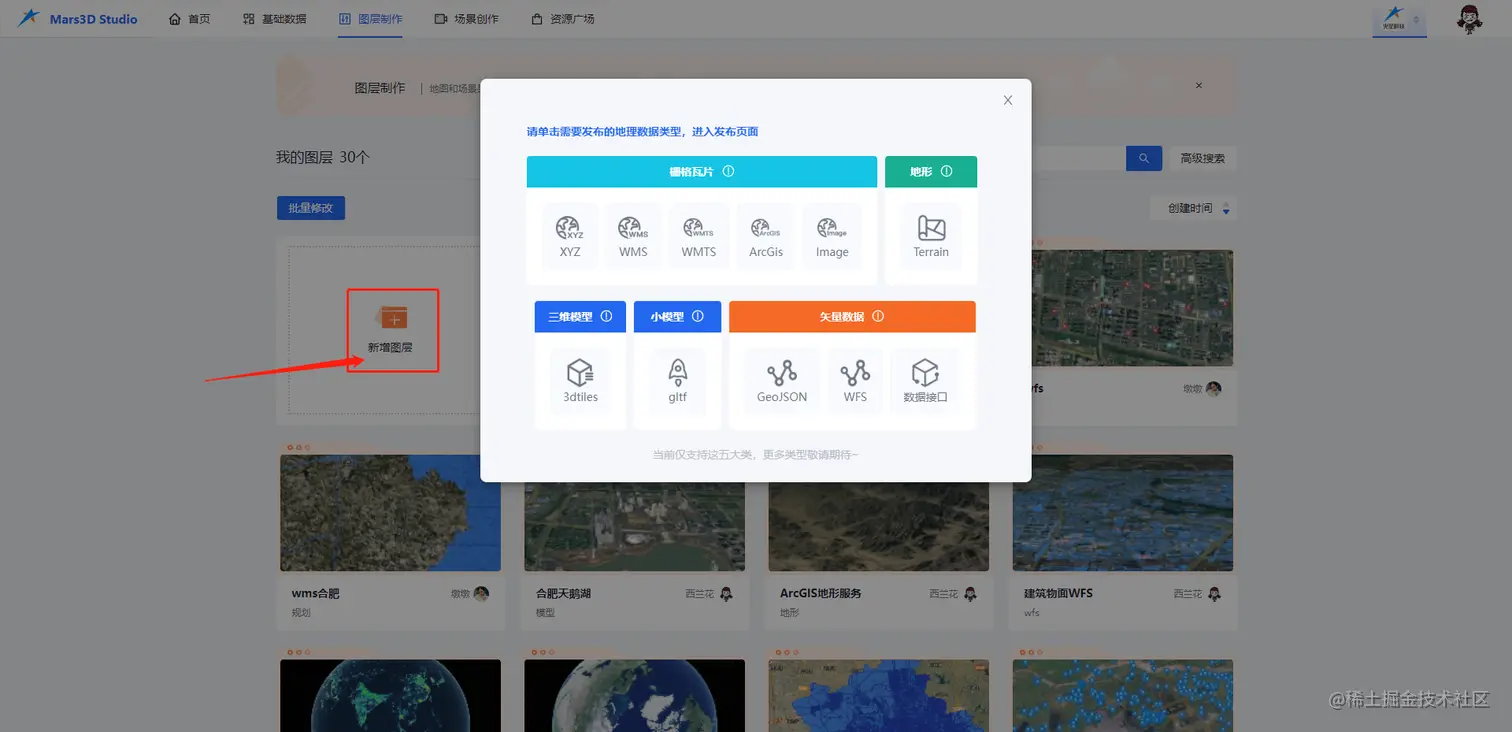Click the blue search magnifier button
Screen dimensions: 1512x732
point(1144,158)
